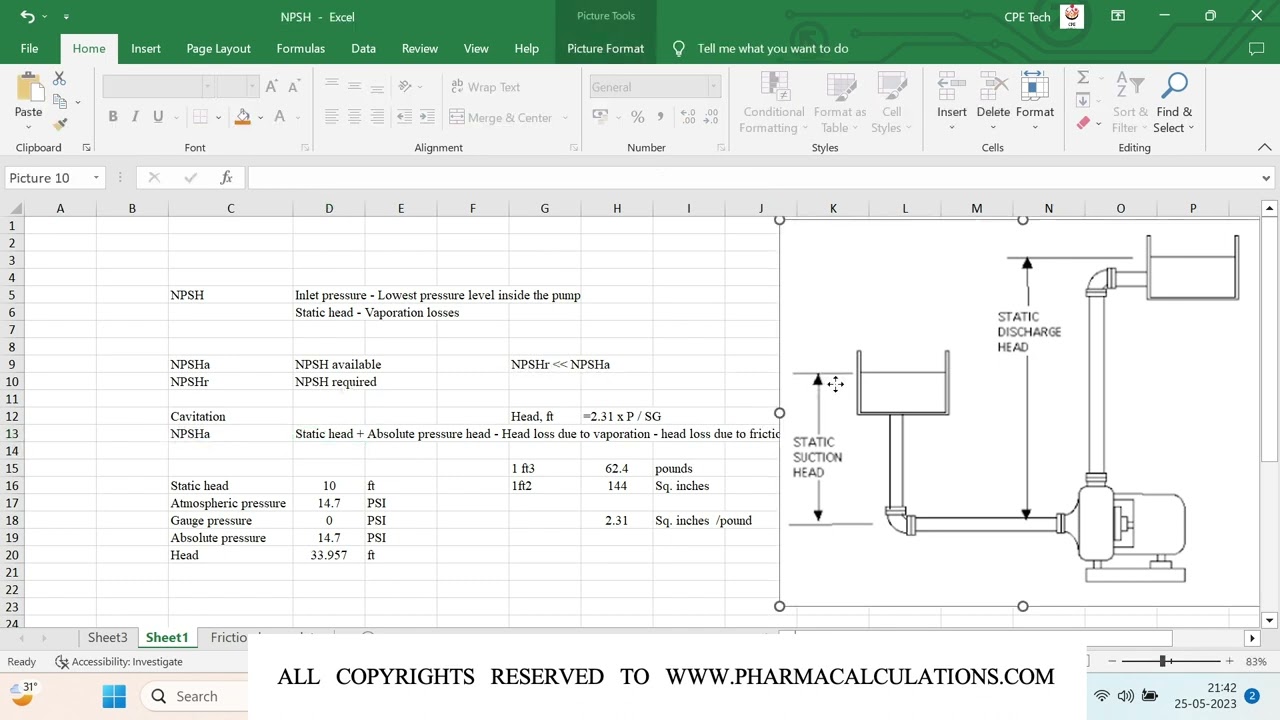Toggle Italic formatting
This screenshot has height=720, width=1280.
point(136,117)
